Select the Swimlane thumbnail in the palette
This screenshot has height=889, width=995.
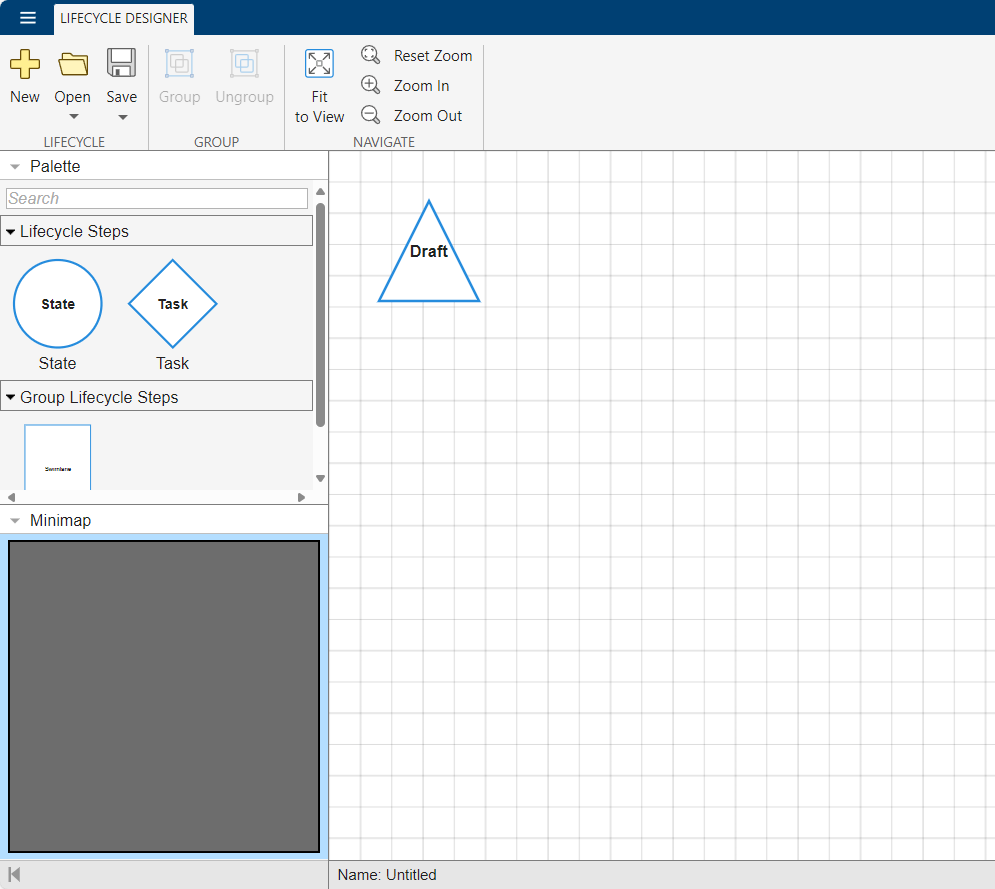click(58, 459)
